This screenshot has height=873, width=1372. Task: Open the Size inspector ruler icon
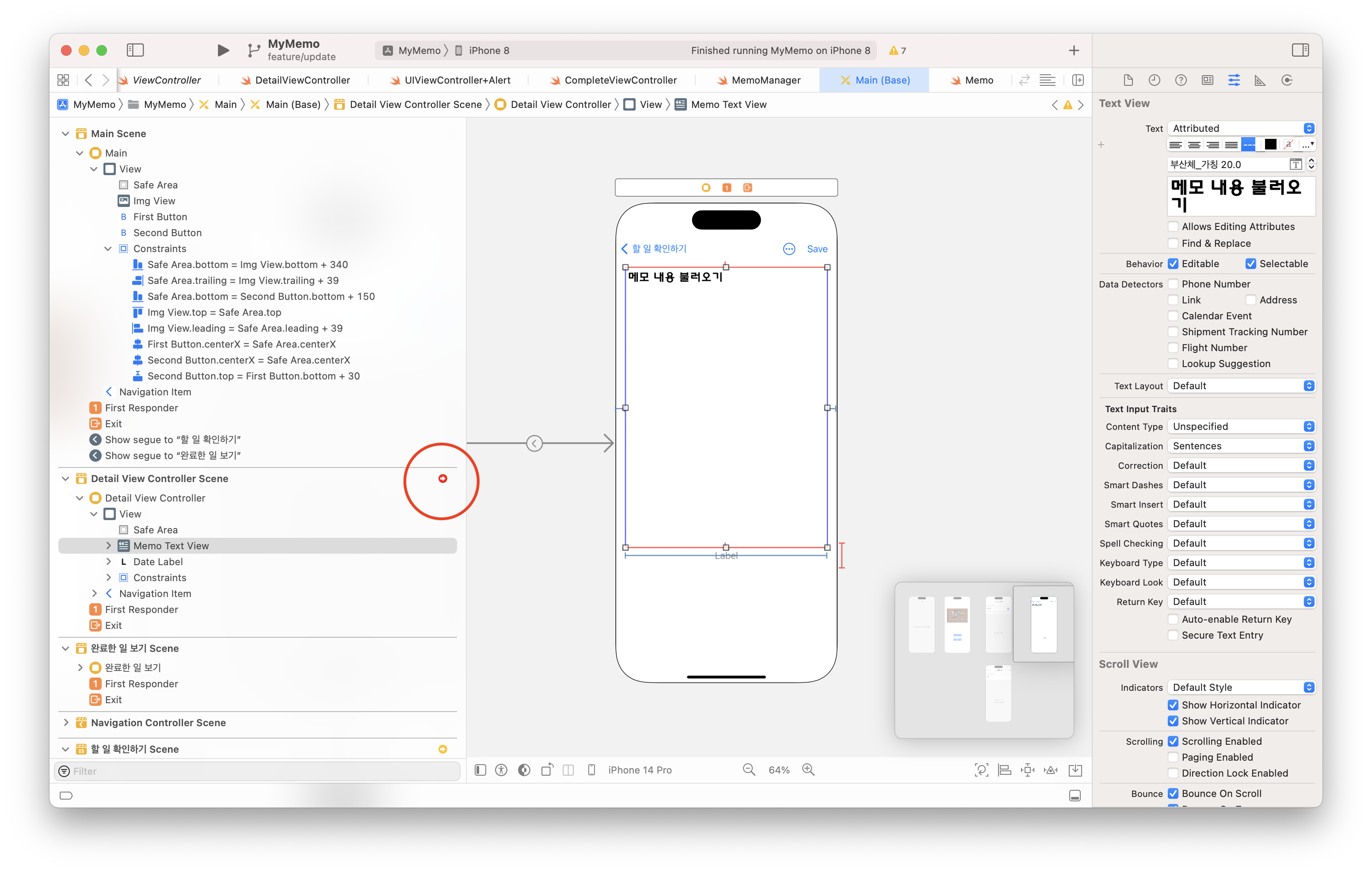(1260, 80)
